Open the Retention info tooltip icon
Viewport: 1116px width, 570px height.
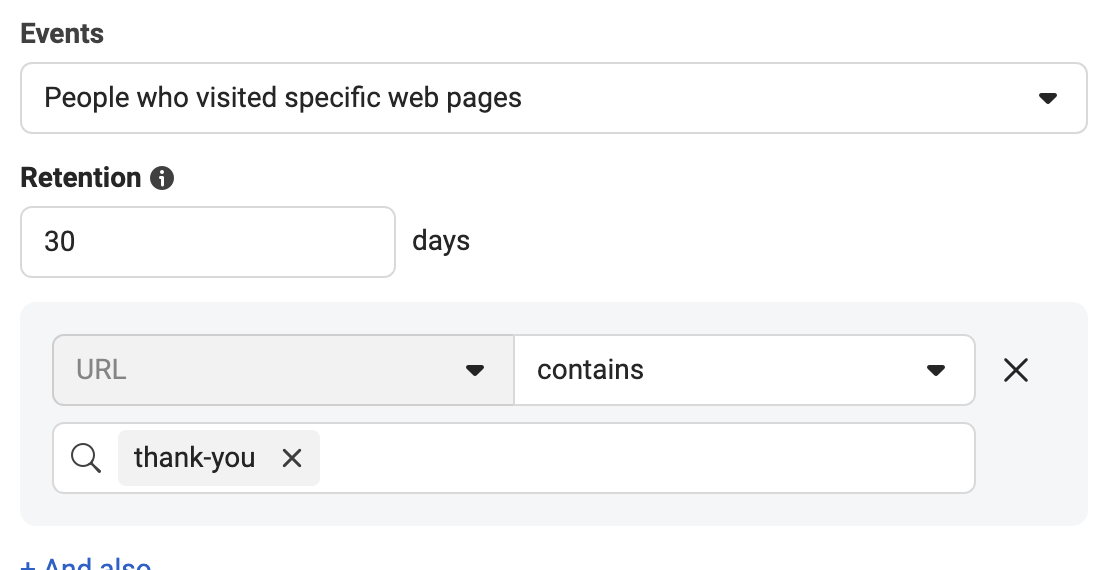tap(162, 178)
